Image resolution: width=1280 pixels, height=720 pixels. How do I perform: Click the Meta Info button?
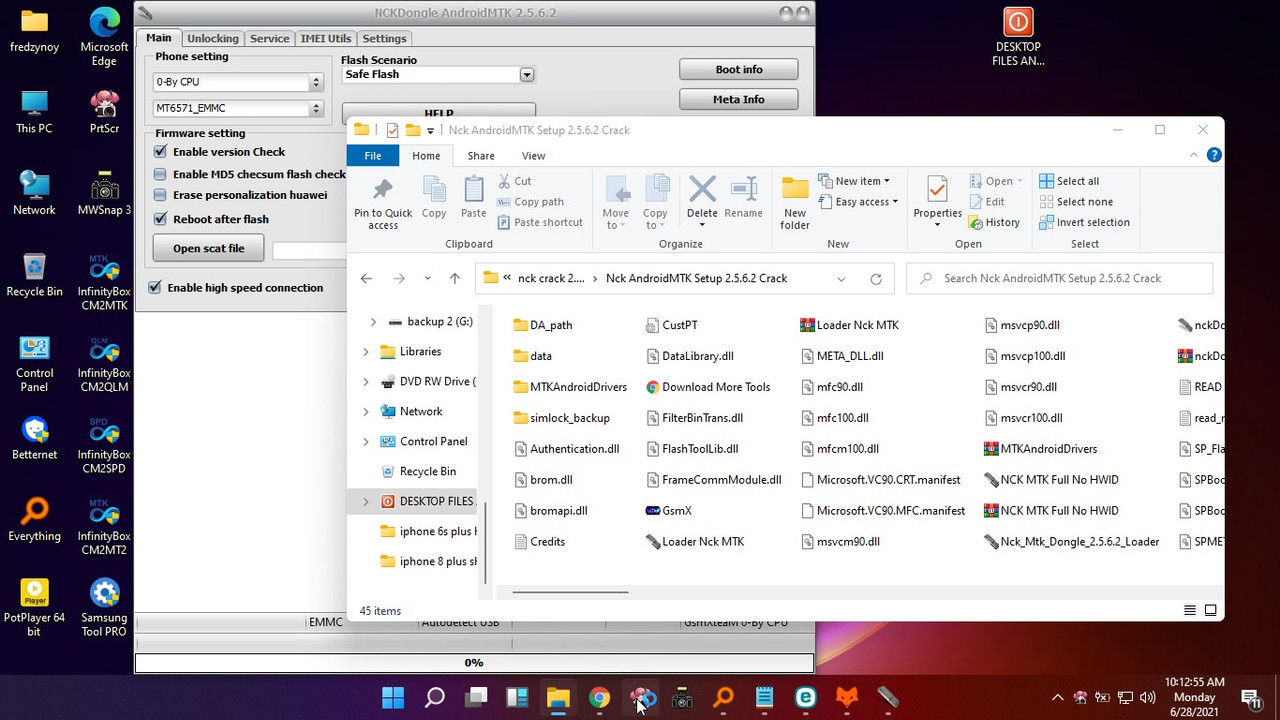tap(739, 99)
